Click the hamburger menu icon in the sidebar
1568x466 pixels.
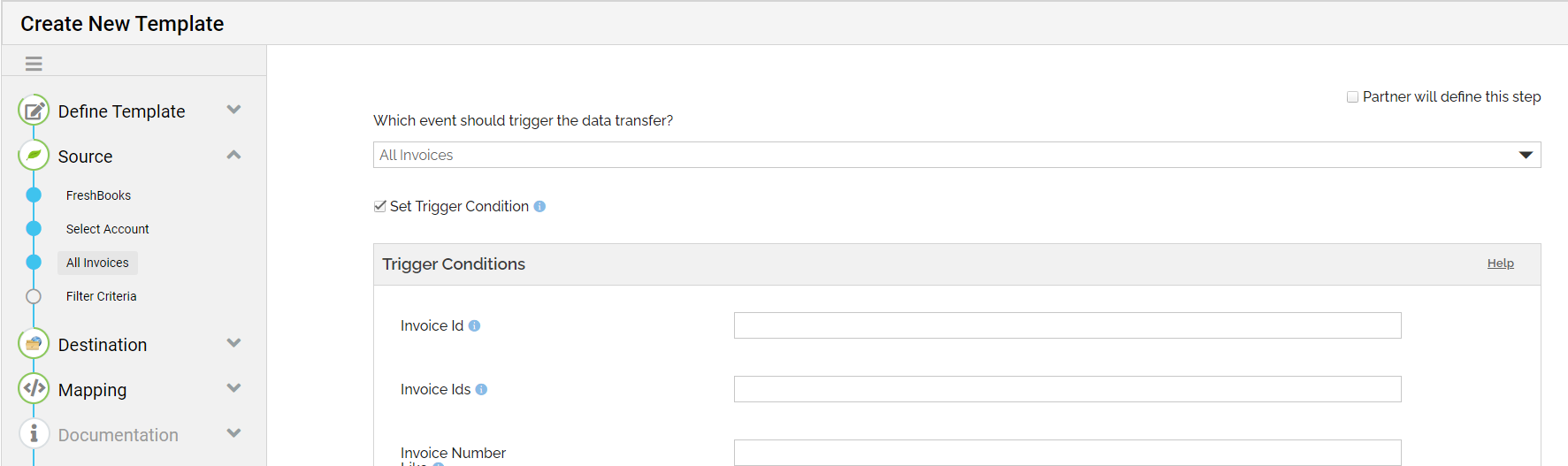click(x=34, y=64)
